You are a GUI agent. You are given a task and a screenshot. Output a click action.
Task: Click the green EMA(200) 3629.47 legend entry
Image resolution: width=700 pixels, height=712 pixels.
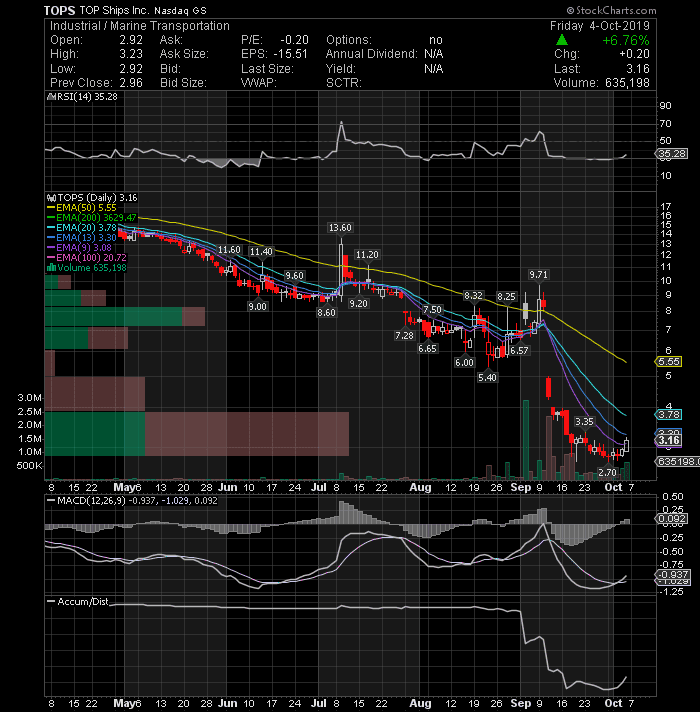[x=92, y=218]
